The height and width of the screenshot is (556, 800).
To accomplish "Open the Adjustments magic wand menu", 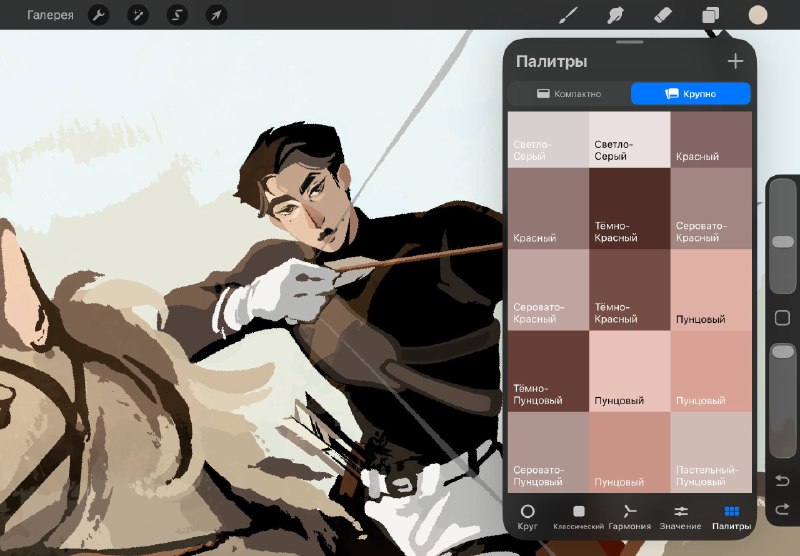I will (x=138, y=15).
